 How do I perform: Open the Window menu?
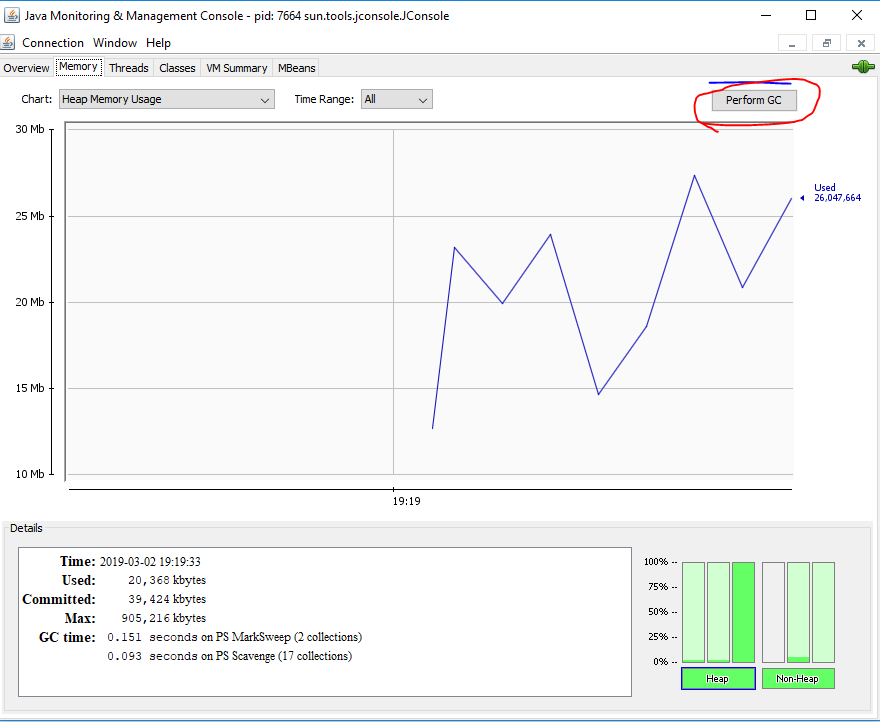115,43
